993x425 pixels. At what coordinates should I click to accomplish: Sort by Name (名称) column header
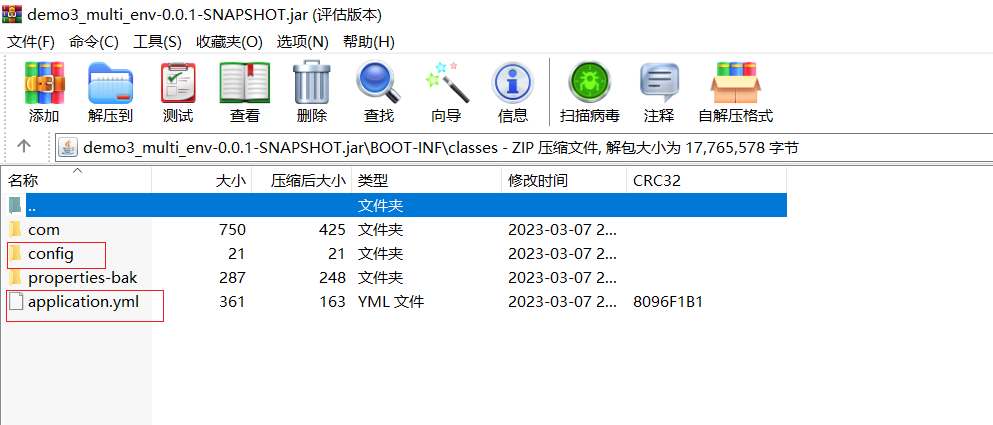point(24,181)
